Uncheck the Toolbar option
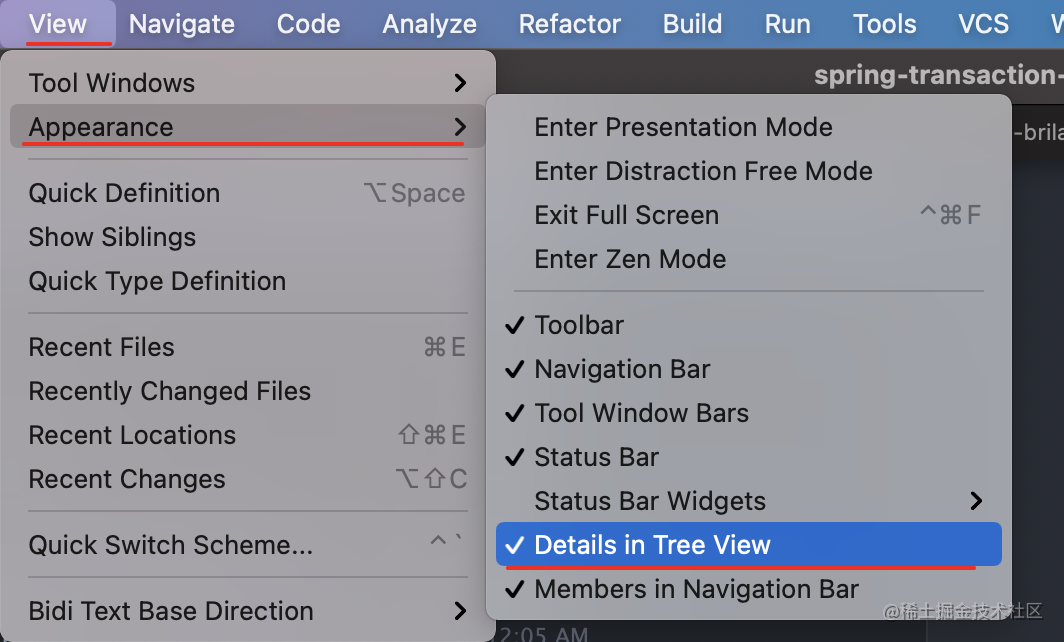The image size is (1064, 642). 579,325
